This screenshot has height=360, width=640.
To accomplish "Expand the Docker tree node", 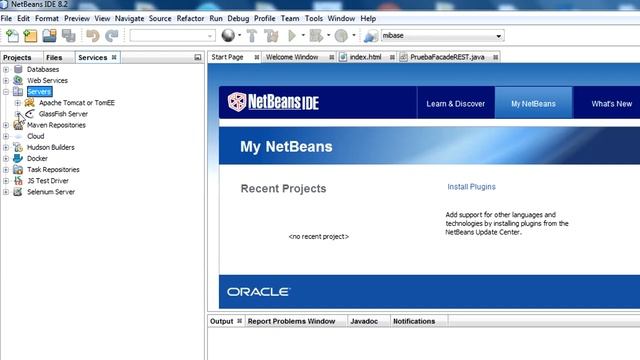I will 6,158.
